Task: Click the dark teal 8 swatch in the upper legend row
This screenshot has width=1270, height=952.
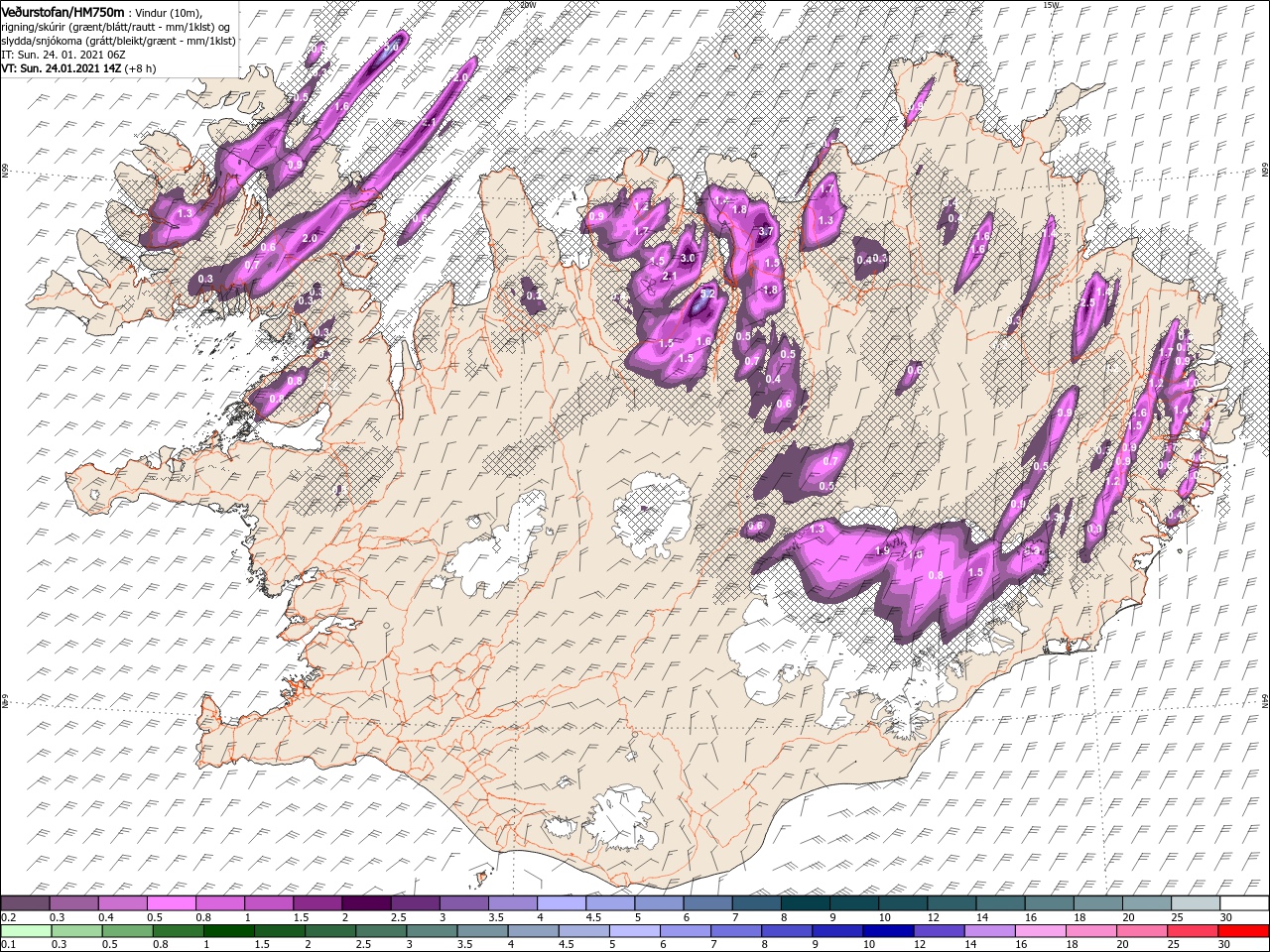Action: [x=805, y=903]
